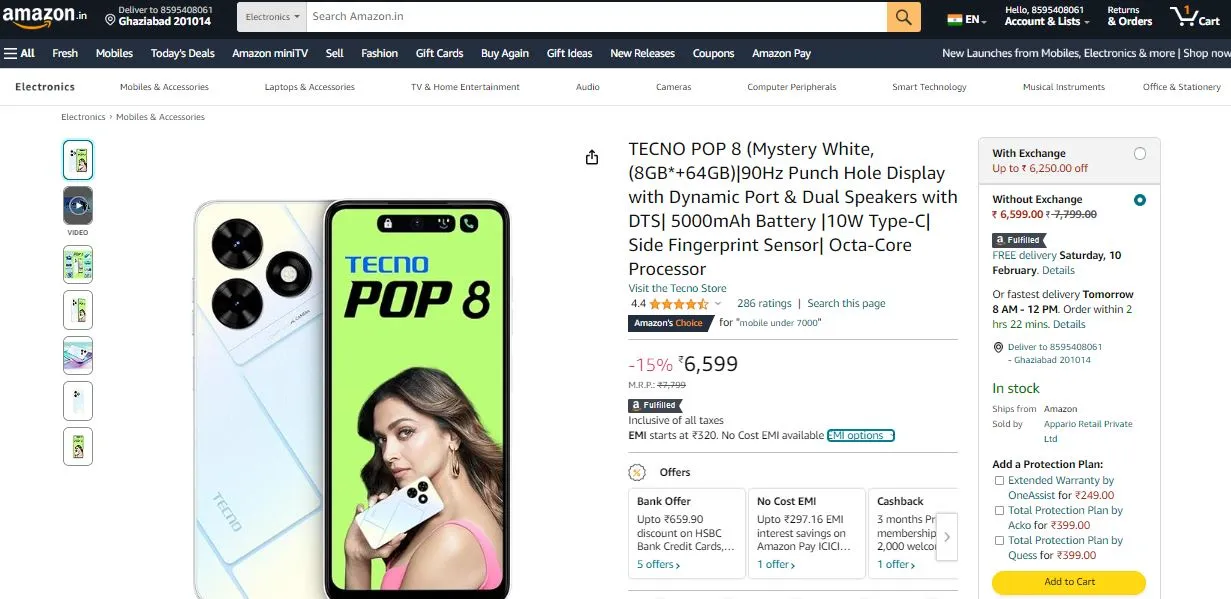
Task: Click the orange search magnifier button
Action: tap(903, 17)
